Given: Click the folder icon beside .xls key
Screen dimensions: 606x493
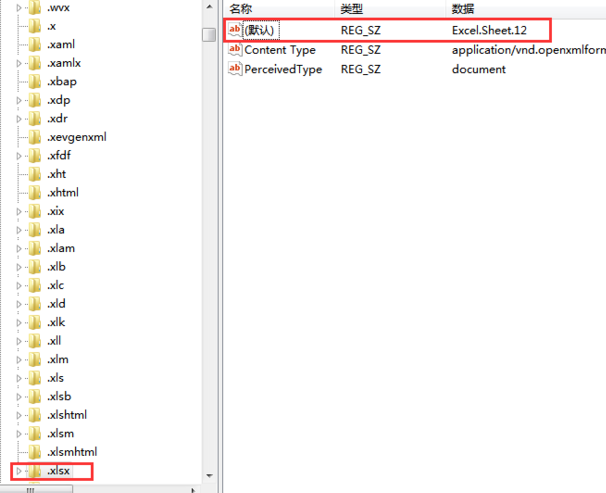Looking at the screenshot, I should point(36,378).
